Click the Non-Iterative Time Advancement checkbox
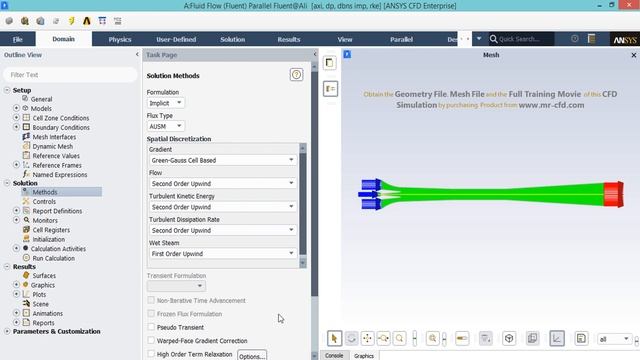Viewport: 640px width, 360px height. coord(151,300)
